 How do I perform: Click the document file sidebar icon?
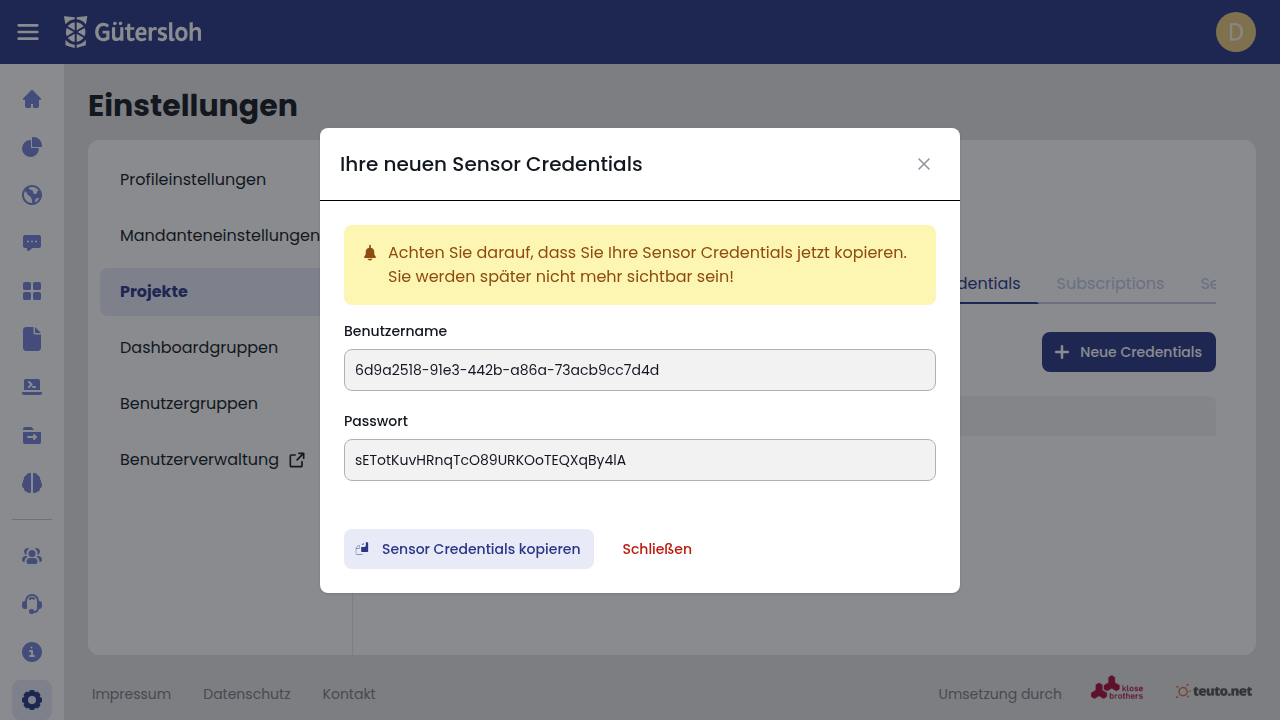pyautogui.click(x=32, y=339)
